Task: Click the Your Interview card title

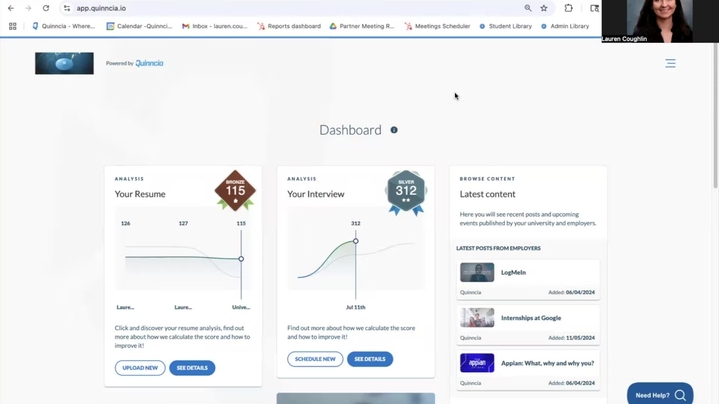Action: click(x=315, y=194)
